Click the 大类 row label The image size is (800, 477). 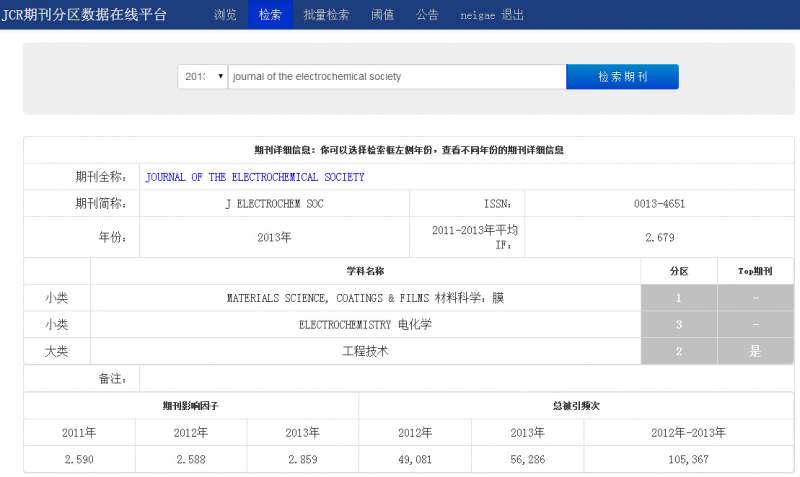tap(57, 351)
